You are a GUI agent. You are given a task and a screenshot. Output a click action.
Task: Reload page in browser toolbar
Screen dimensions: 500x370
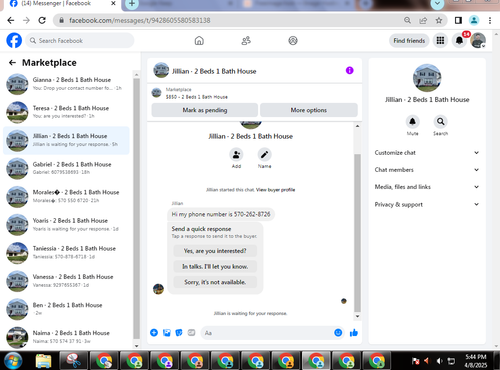pos(42,20)
